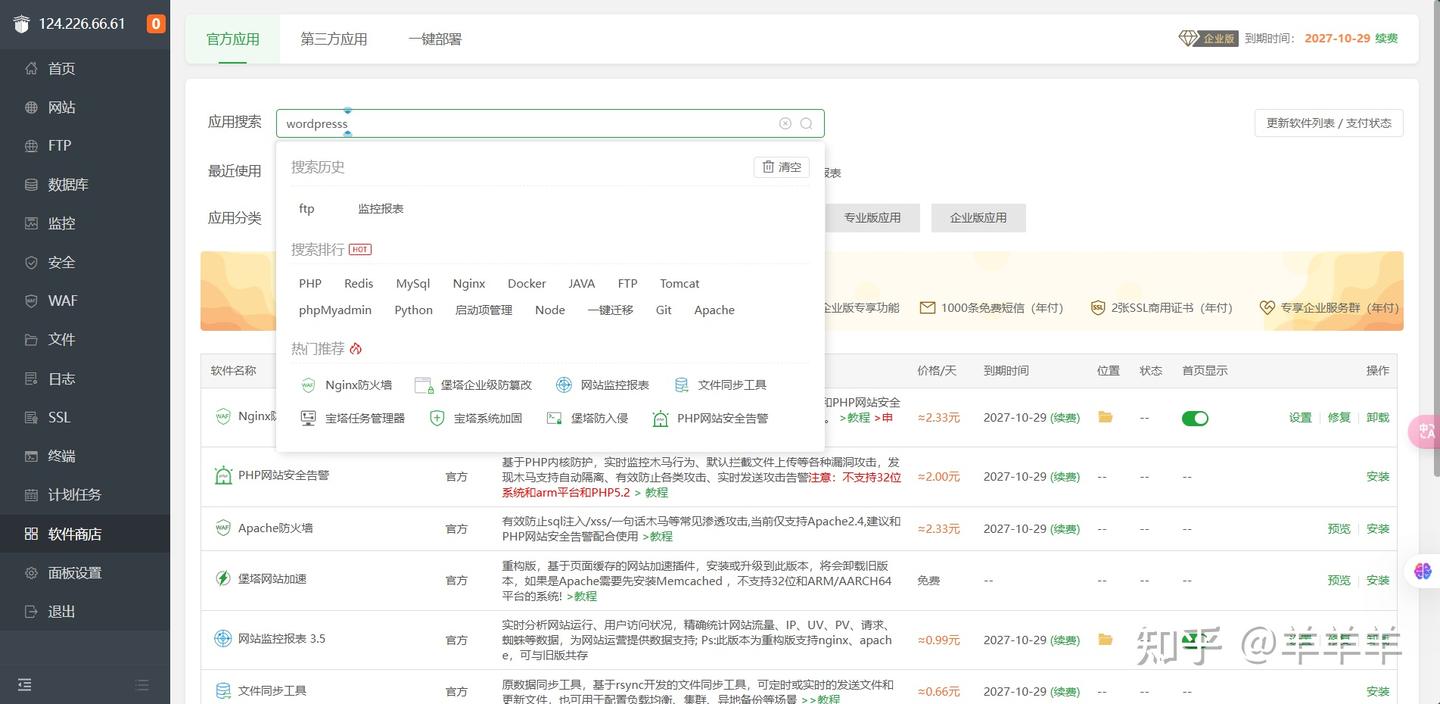The width and height of the screenshot is (1440, 704).
Task: Pick 堡塔防入侵 recommendation
Action: click(587, 418)
